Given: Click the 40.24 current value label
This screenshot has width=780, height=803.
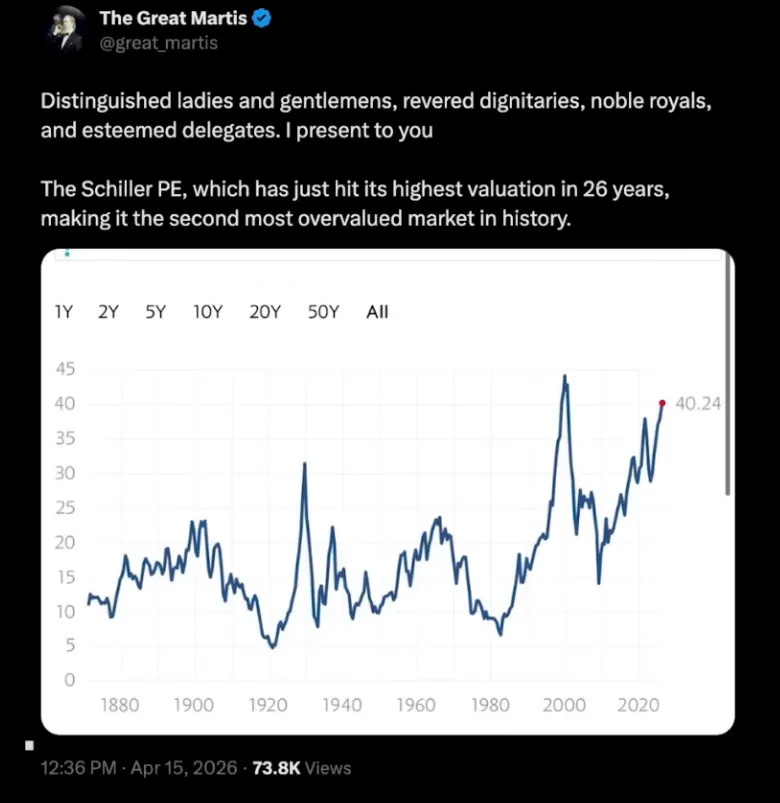Looking at the screenshot, I should click(x=698, y=404).
